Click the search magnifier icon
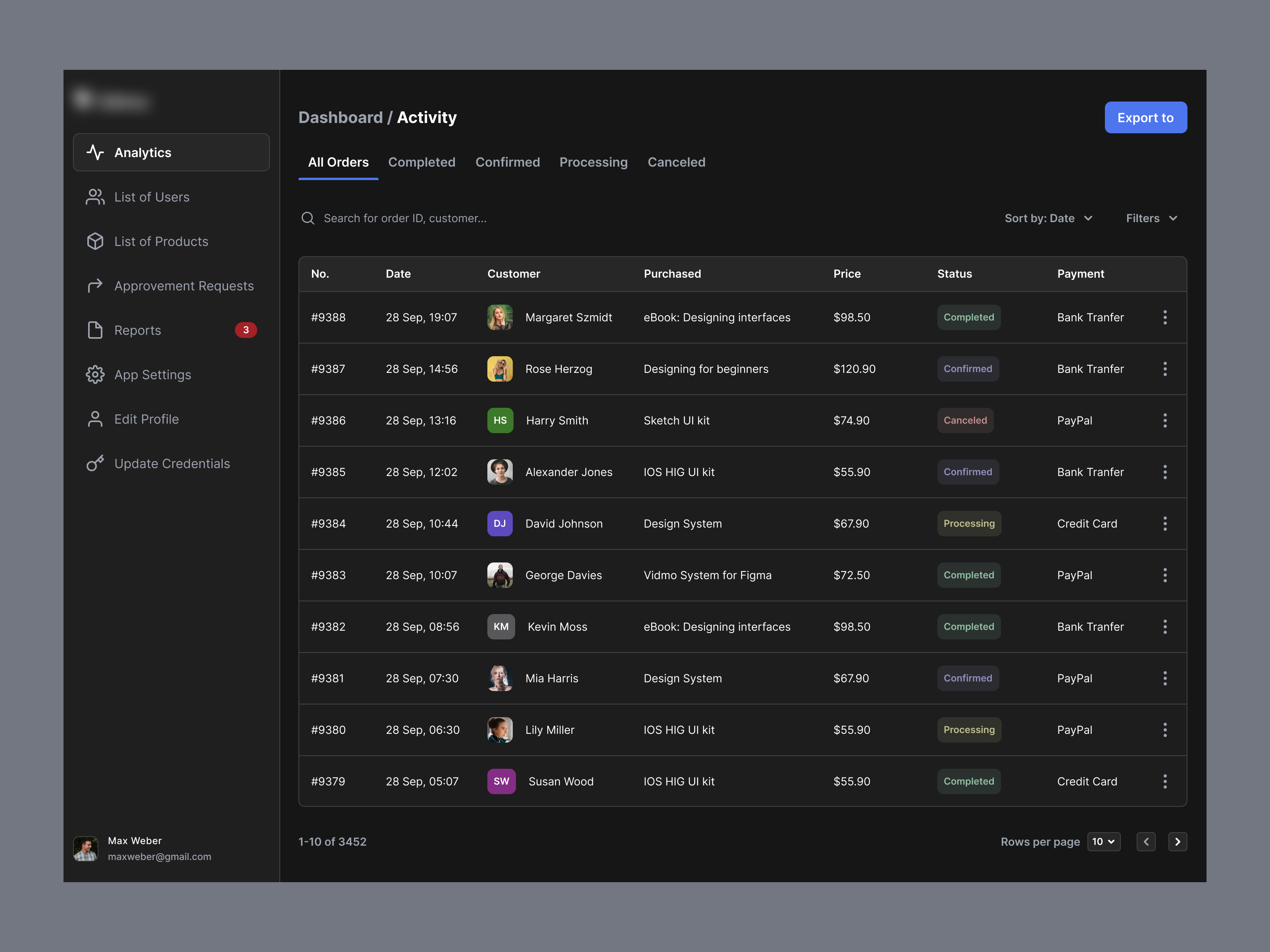The image size is (1270, 952). (308, 218)
